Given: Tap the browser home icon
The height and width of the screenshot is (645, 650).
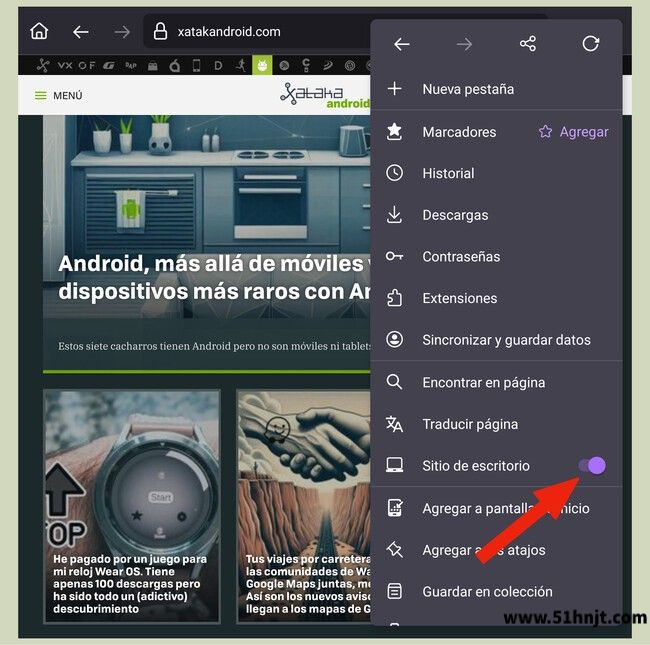Looking at the screenshot, I should point(39,31).
